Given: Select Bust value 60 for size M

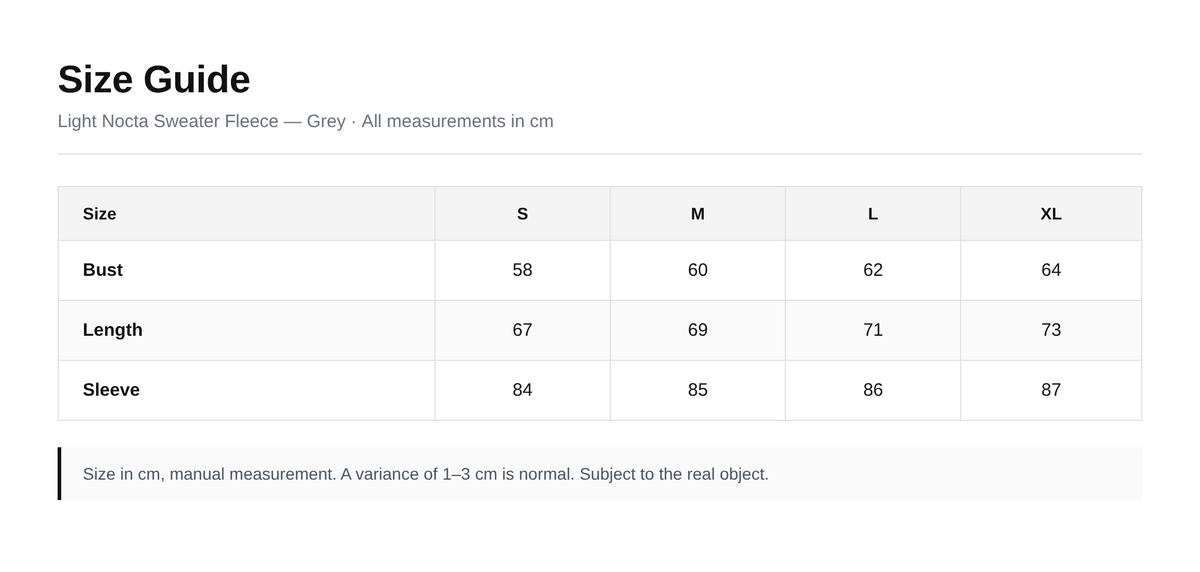Looking at the screenshot, I should 698,270.
